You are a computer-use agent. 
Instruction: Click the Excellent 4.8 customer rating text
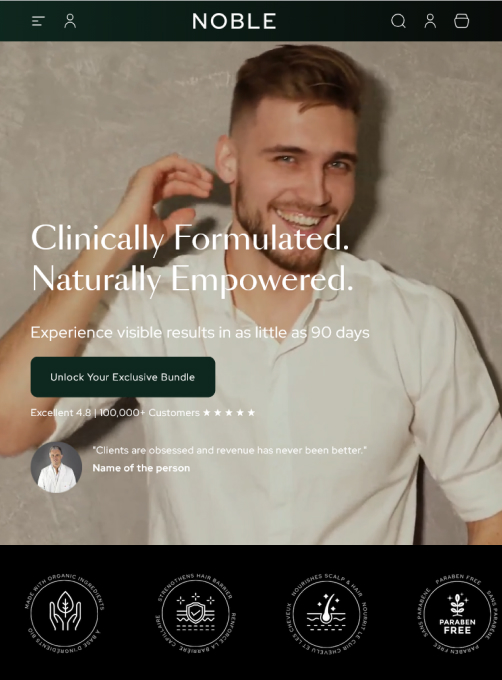(115, 412)
